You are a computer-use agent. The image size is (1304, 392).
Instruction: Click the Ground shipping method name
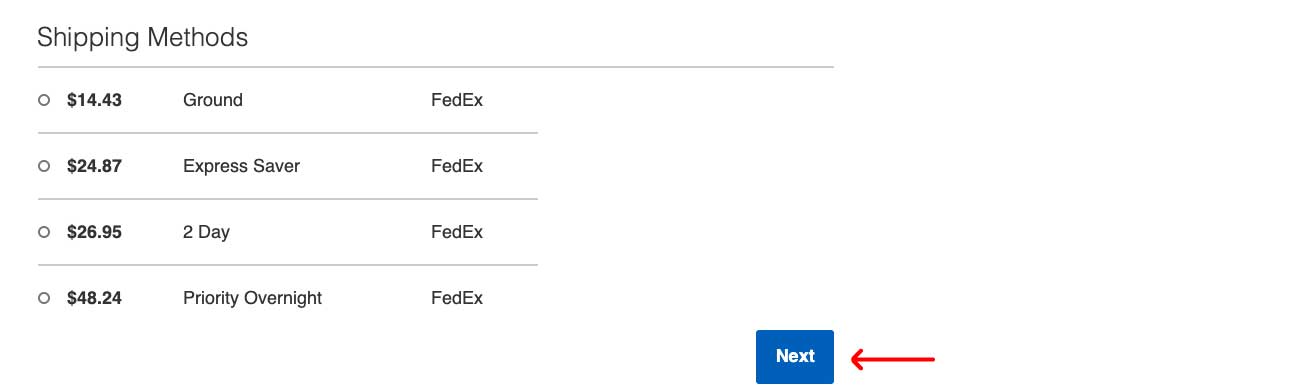click(x=213, y=100)
